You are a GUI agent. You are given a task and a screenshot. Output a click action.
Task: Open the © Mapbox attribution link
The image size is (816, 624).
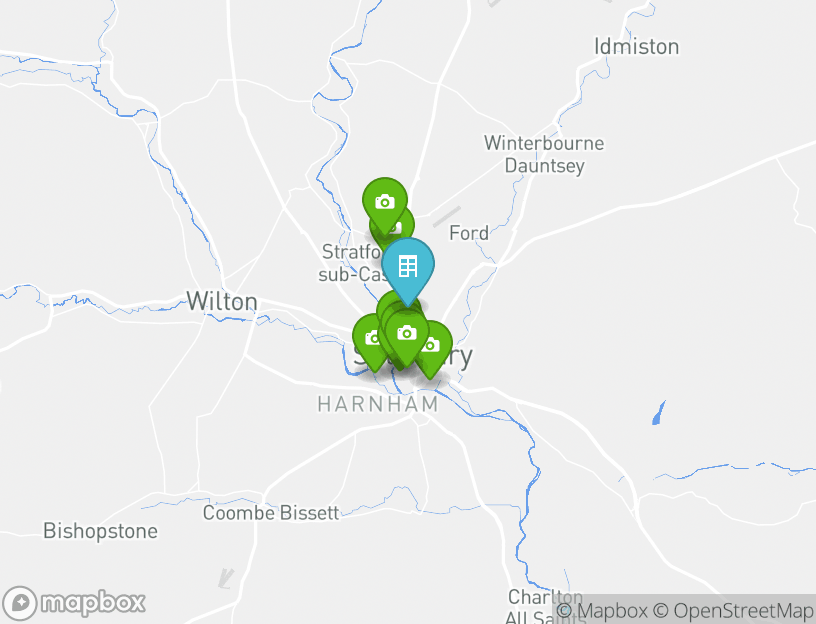602,610
